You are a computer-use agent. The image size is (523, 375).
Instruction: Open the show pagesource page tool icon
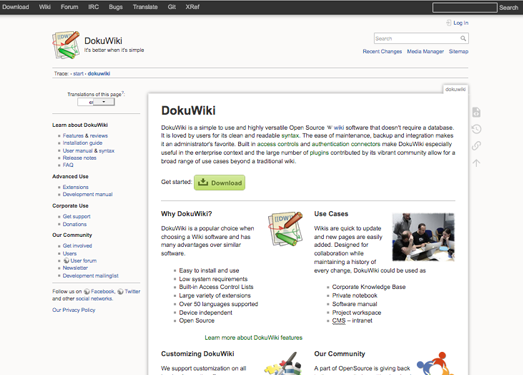(x=476, y=112)
